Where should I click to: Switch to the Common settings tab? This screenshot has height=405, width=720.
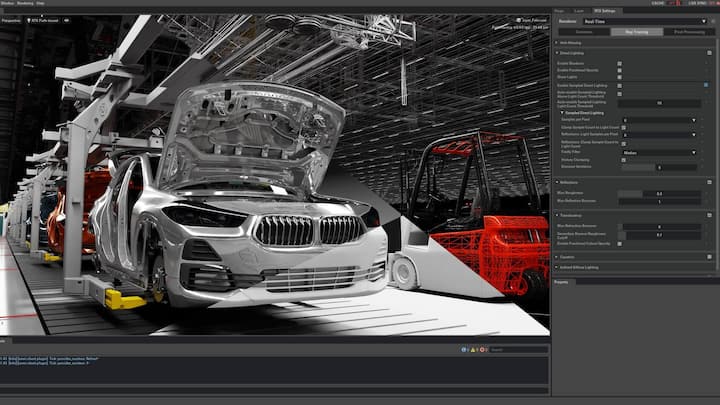pos(584,32)
